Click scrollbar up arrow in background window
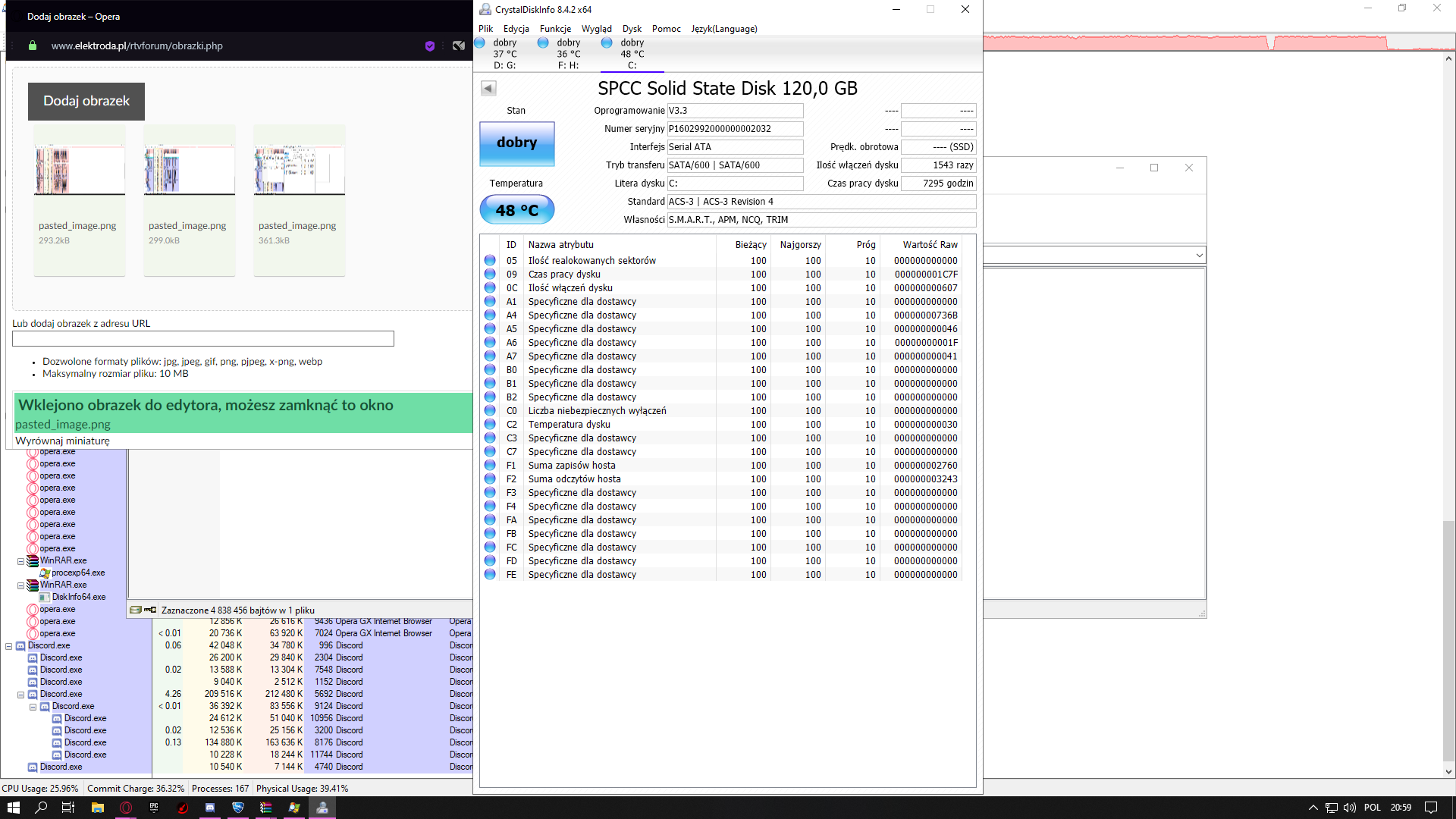Viewport: 1456px width, 819px height. [1448, 58]
